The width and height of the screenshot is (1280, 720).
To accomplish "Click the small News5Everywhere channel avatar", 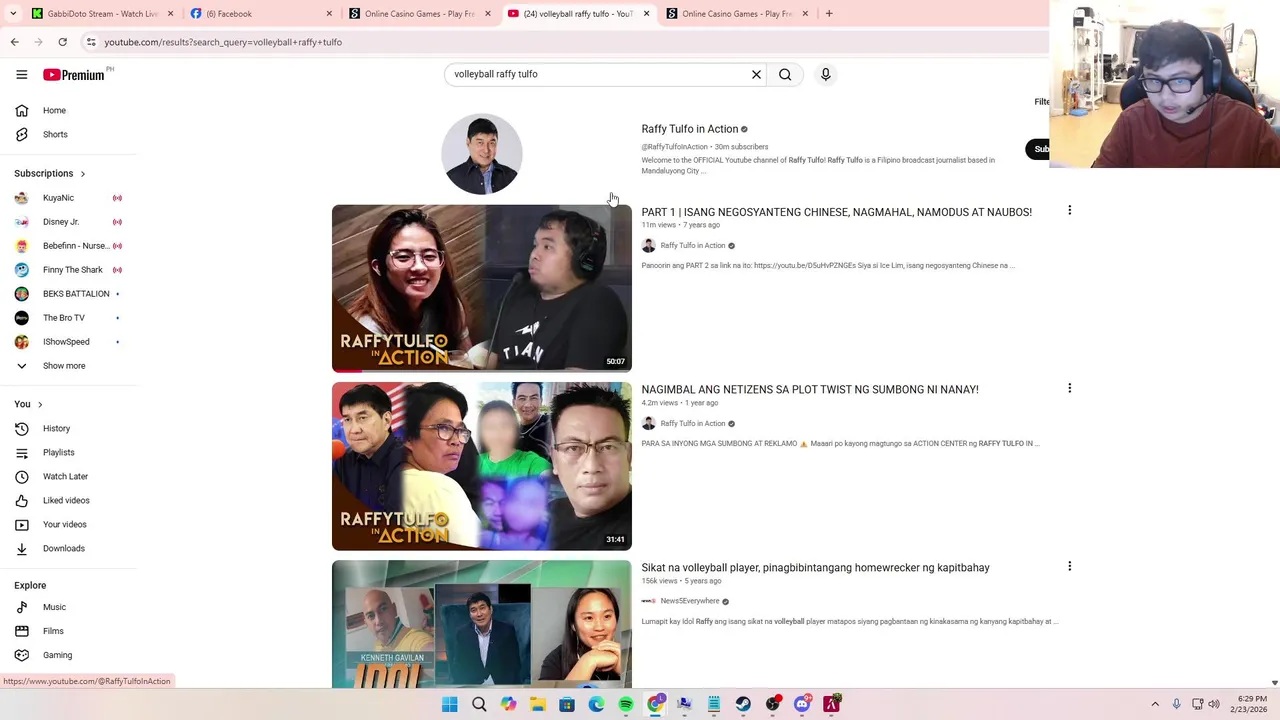I will click(648, 601).
